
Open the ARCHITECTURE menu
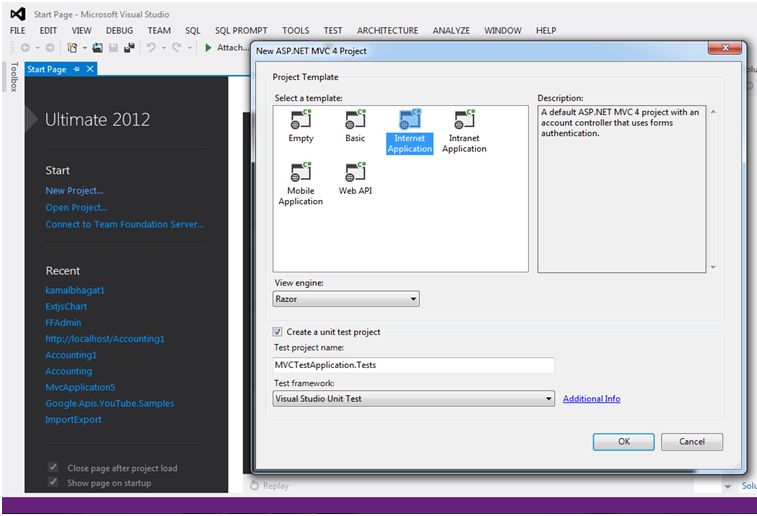point(388,30)
